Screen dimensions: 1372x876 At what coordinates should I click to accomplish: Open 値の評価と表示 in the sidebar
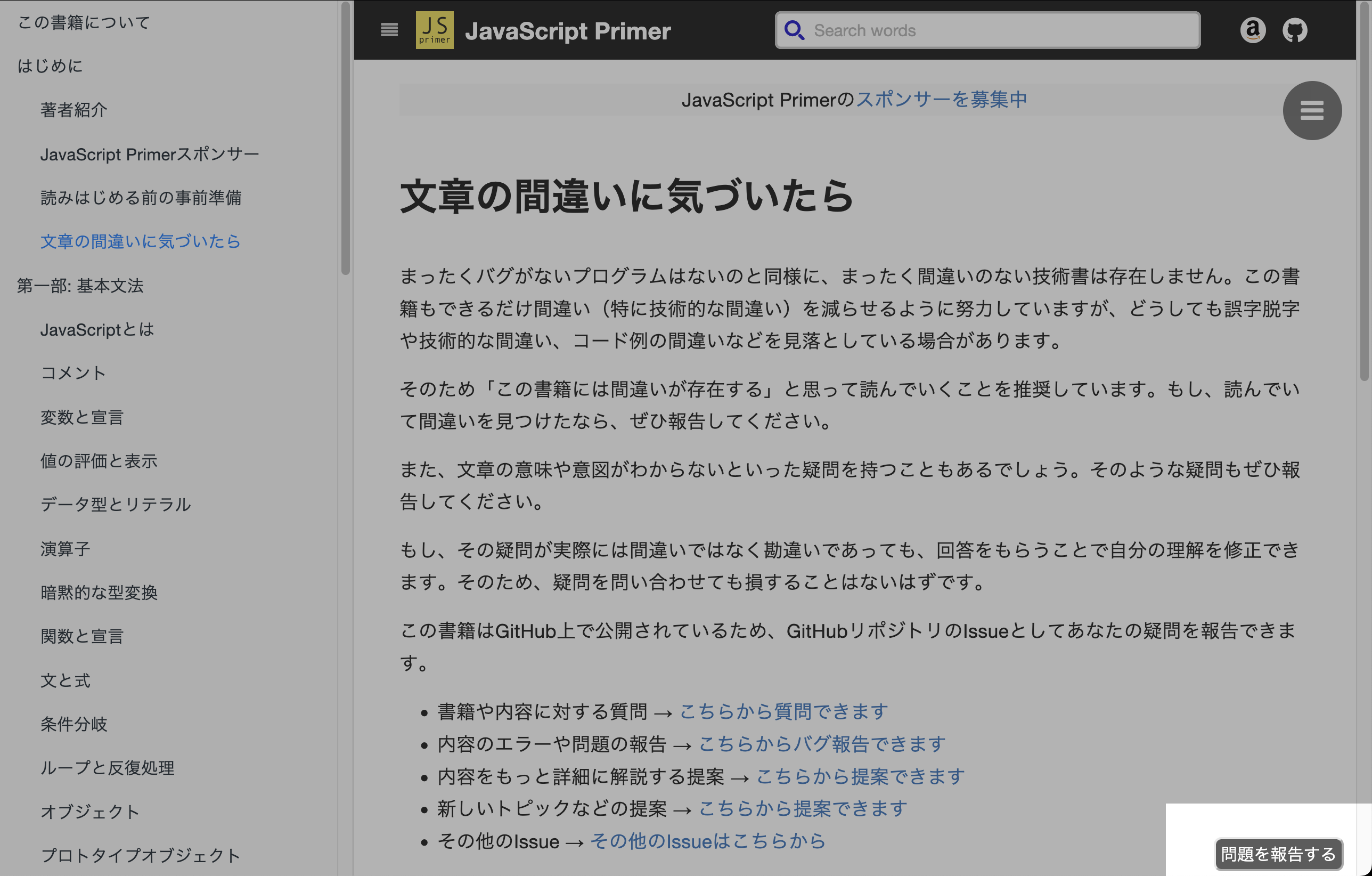coord(99,461)
